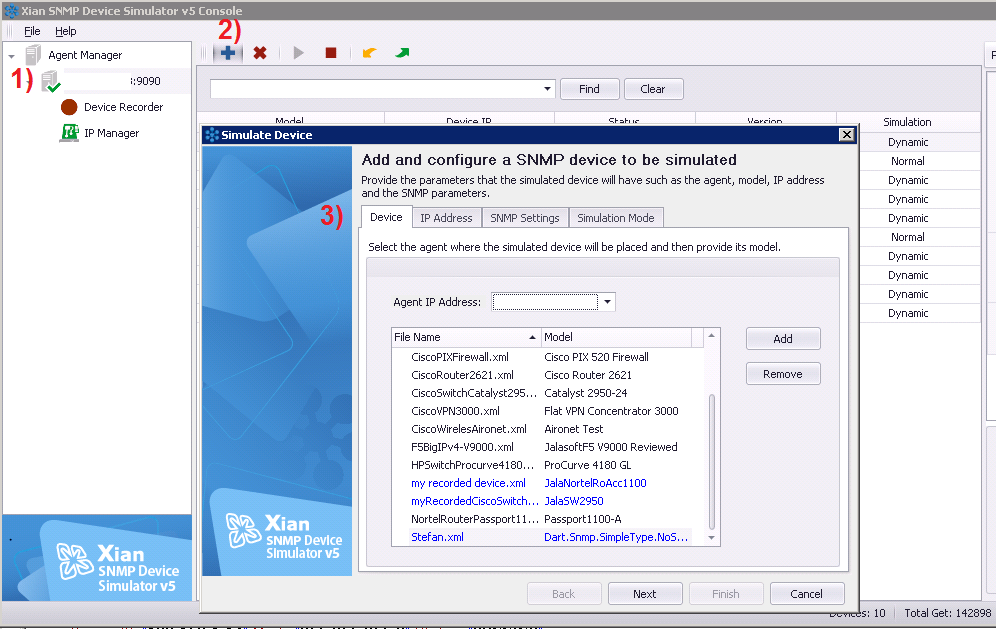Image resolution: width=996 pixels, height=629 pixels.
Task: Open Device Recorder in the tree
Action: (x=123, y=107)
